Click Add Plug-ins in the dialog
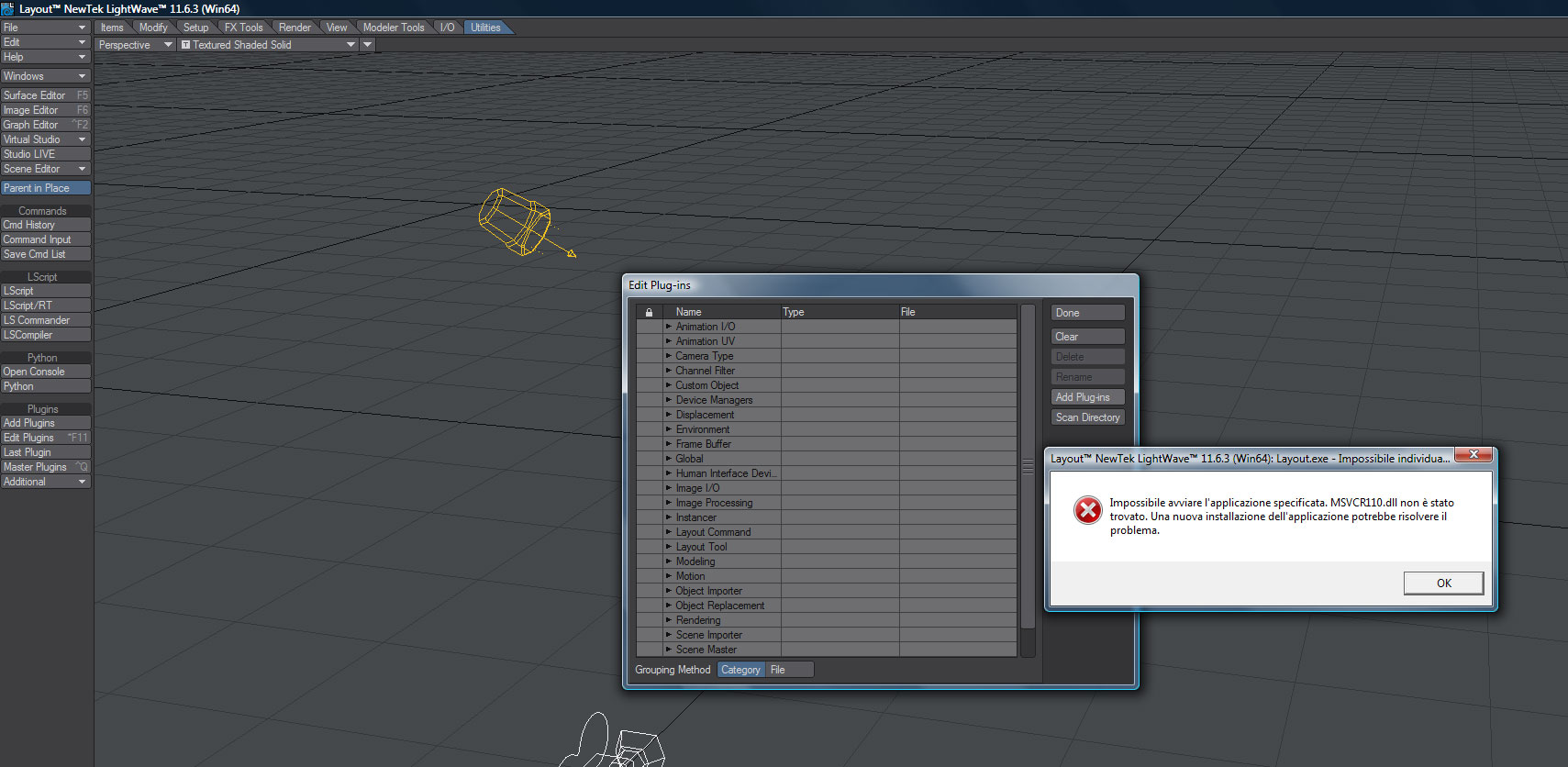This screenshot has height=767, width=1568. [1087, 397]
